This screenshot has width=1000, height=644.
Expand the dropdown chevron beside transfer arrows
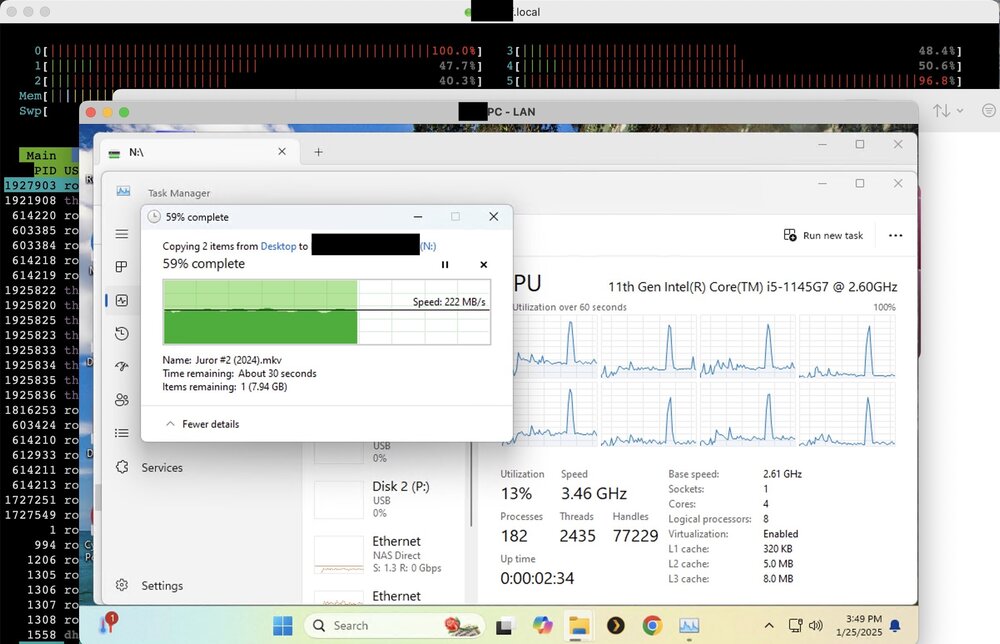pyautogui.click(x=960, y=111)
